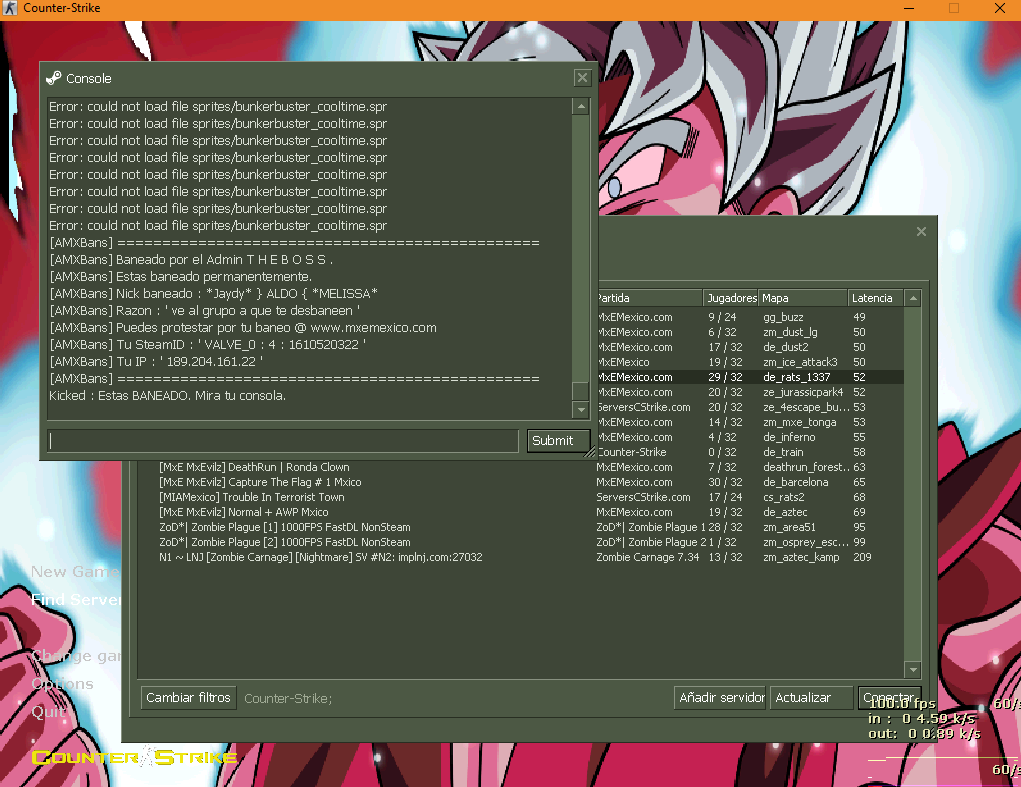Screen dimensions: 1021x787
Task: Select the Zombie Plague [1] 1000FPS server
Action: 521,527
